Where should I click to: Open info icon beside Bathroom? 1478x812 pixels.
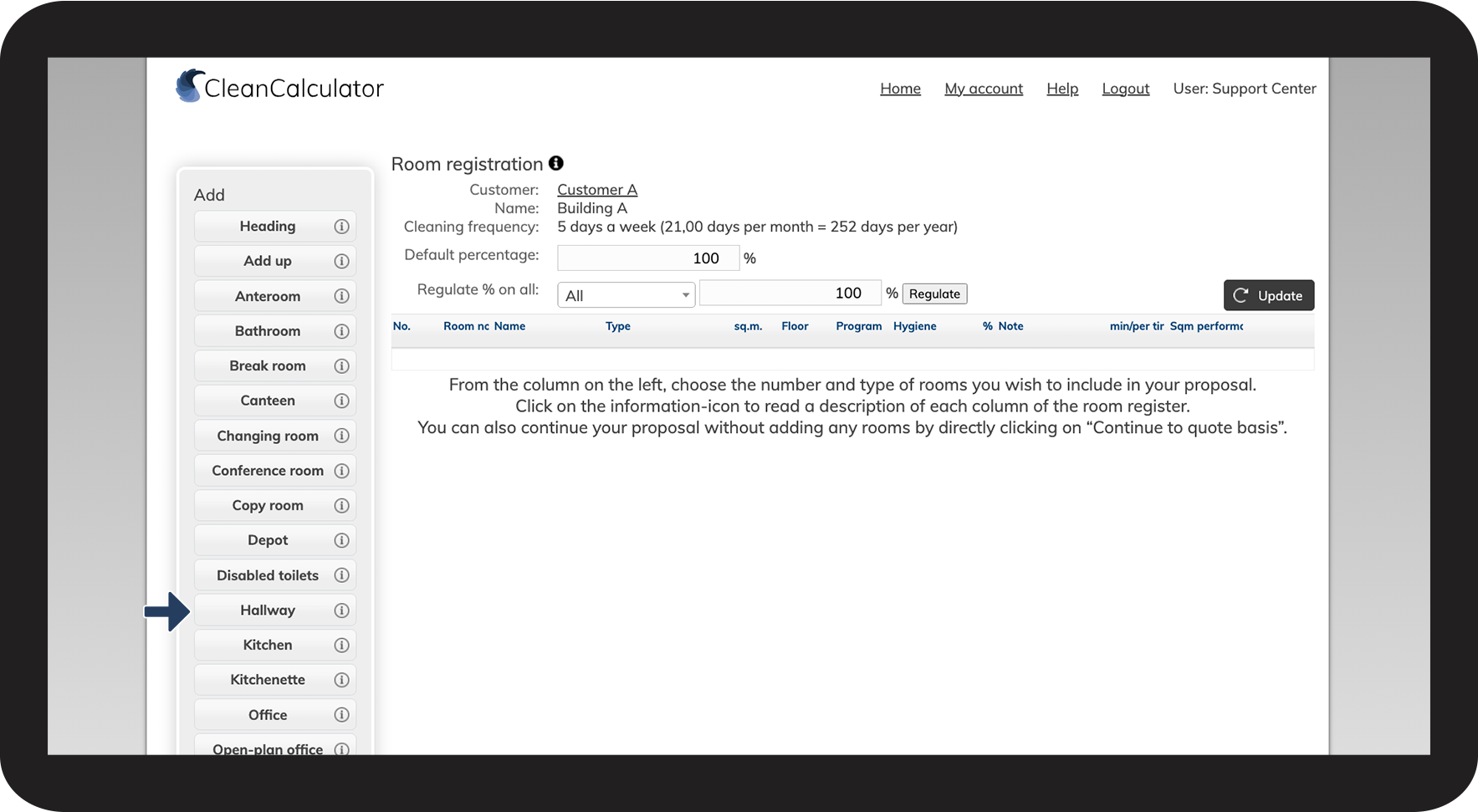[x=341, y=331]
